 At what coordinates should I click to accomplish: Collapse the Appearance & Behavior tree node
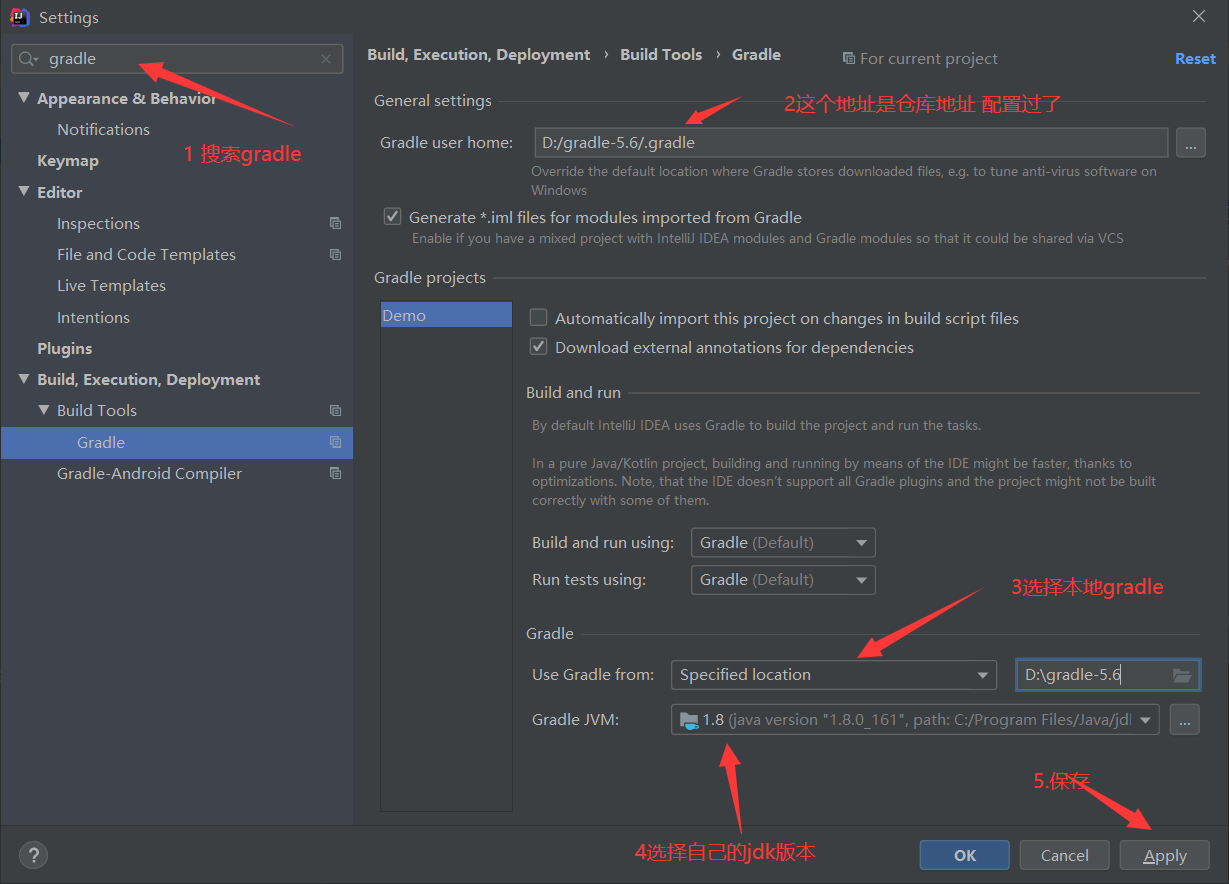pyautogui.click(x=24, y=98)
